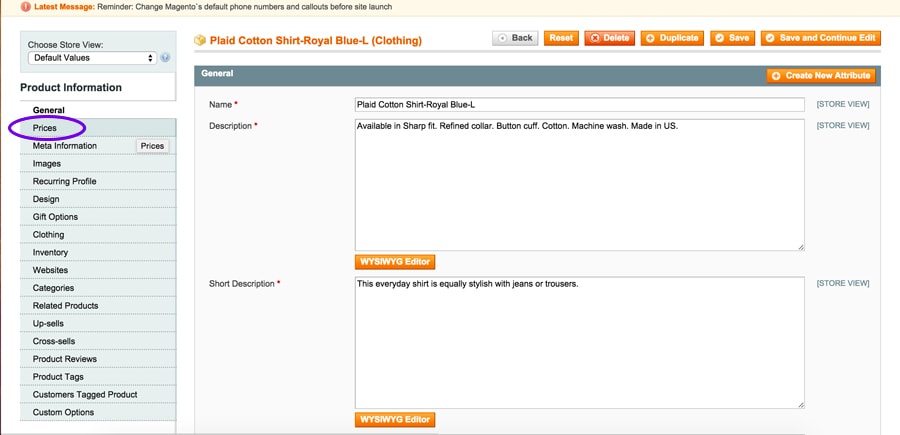Screen dimensions: 900x435
Task: Click into the Name input field
Action: click(580, 104)
